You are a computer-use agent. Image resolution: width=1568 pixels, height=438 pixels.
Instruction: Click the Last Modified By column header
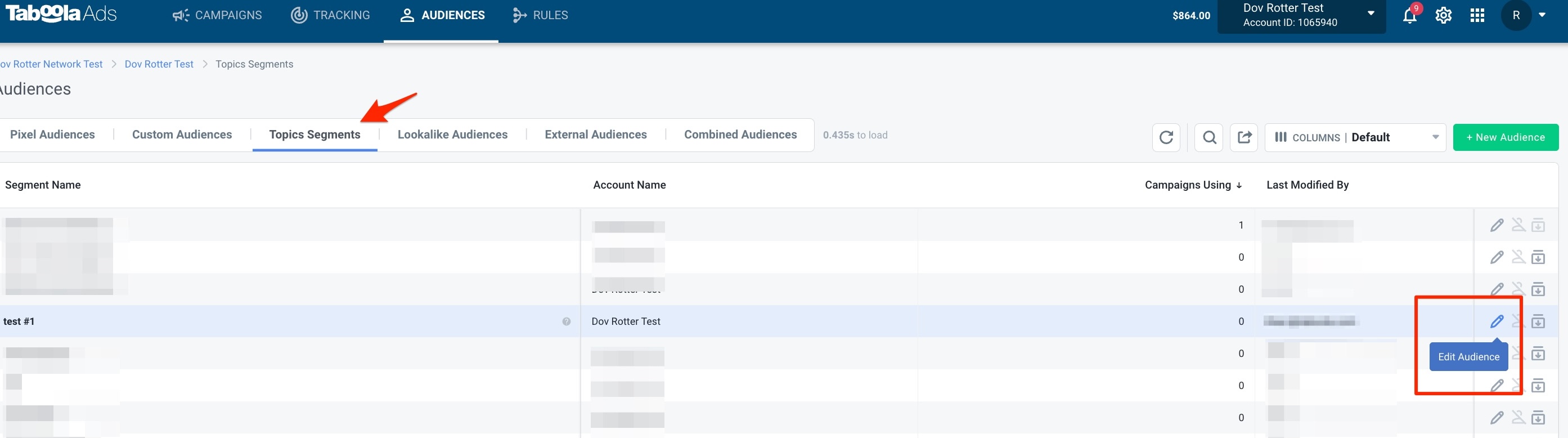click(1308, 185)
